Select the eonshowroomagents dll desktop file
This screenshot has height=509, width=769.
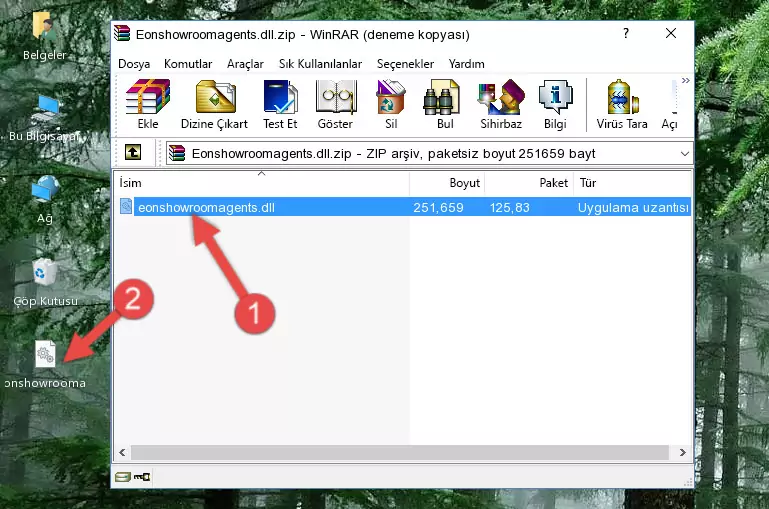45,365
